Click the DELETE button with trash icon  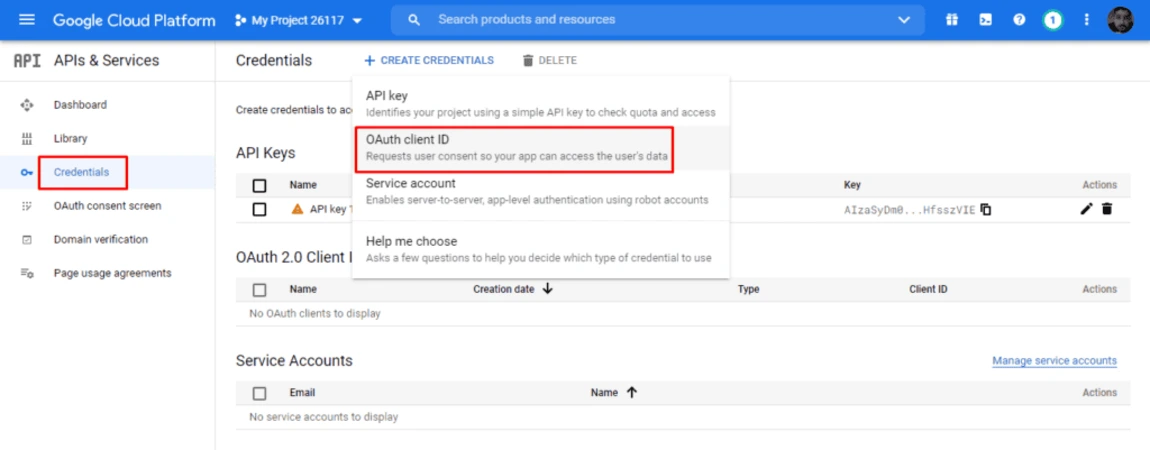[549, 60]
